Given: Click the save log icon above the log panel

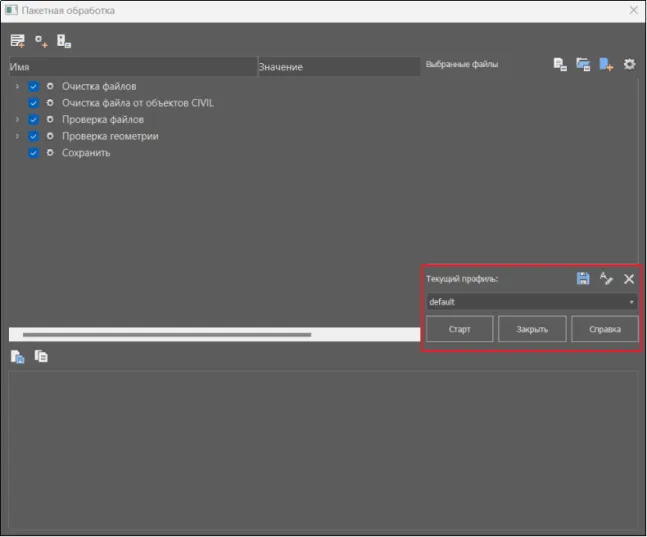Looking at the screenshot, I should point(17,356).
